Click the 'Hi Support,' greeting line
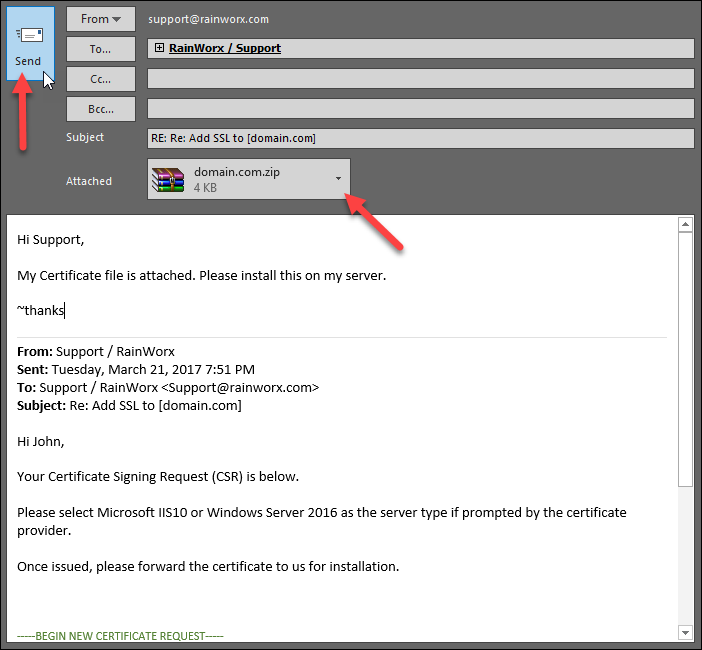The width and height of the screenshot is (702, 650). point(51,240)
